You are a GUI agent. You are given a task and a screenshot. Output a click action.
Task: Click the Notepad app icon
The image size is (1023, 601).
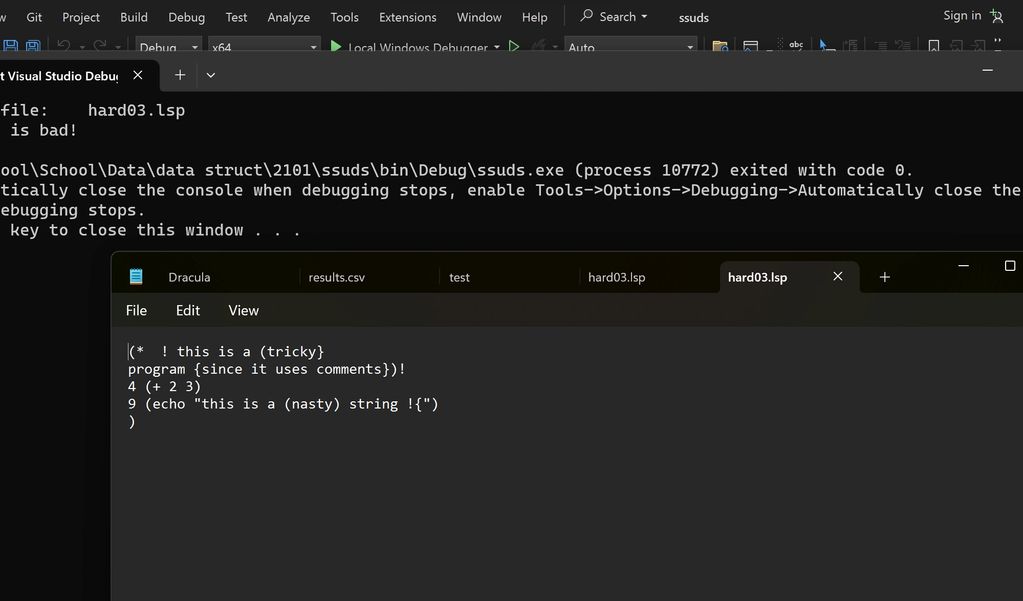coord(136,277)
